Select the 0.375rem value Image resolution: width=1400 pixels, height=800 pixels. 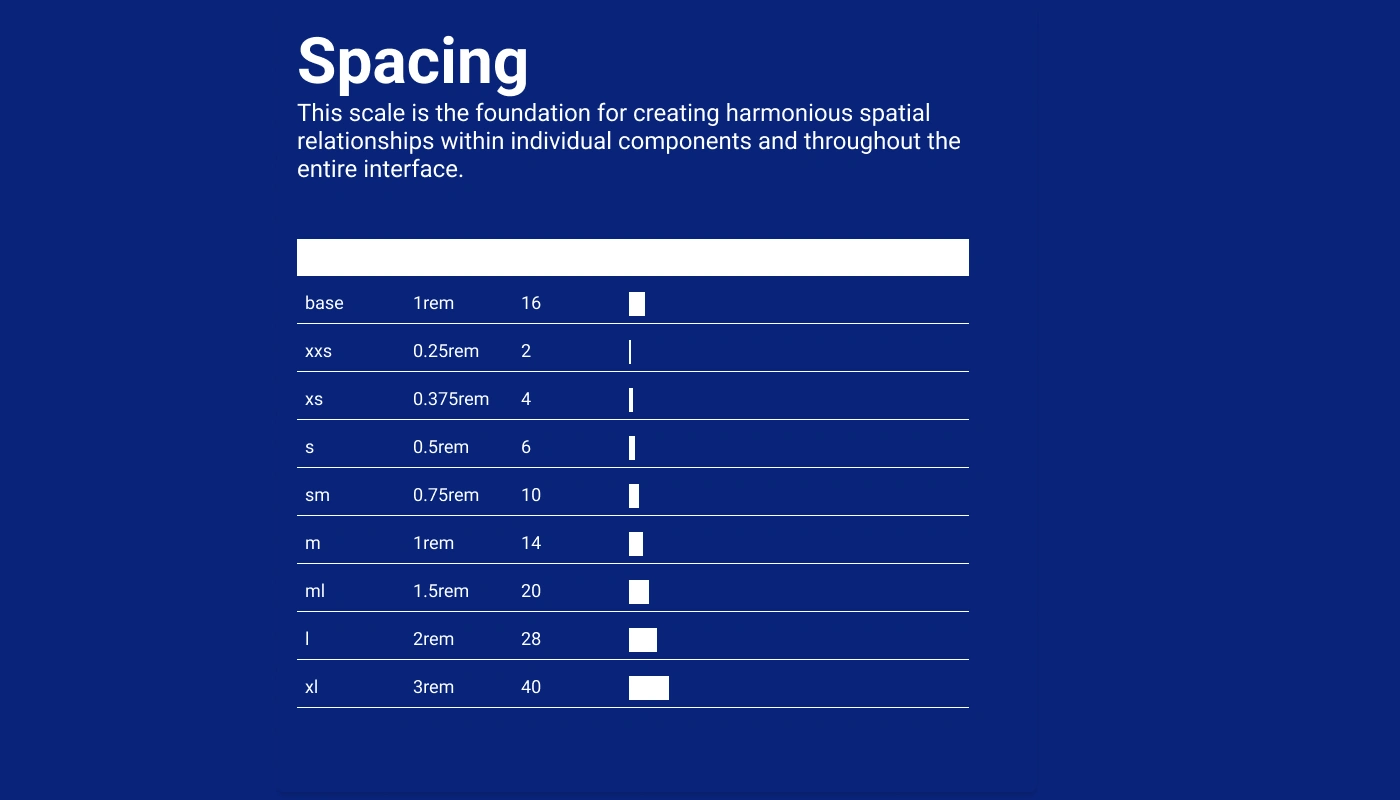[x=451, y=399]
